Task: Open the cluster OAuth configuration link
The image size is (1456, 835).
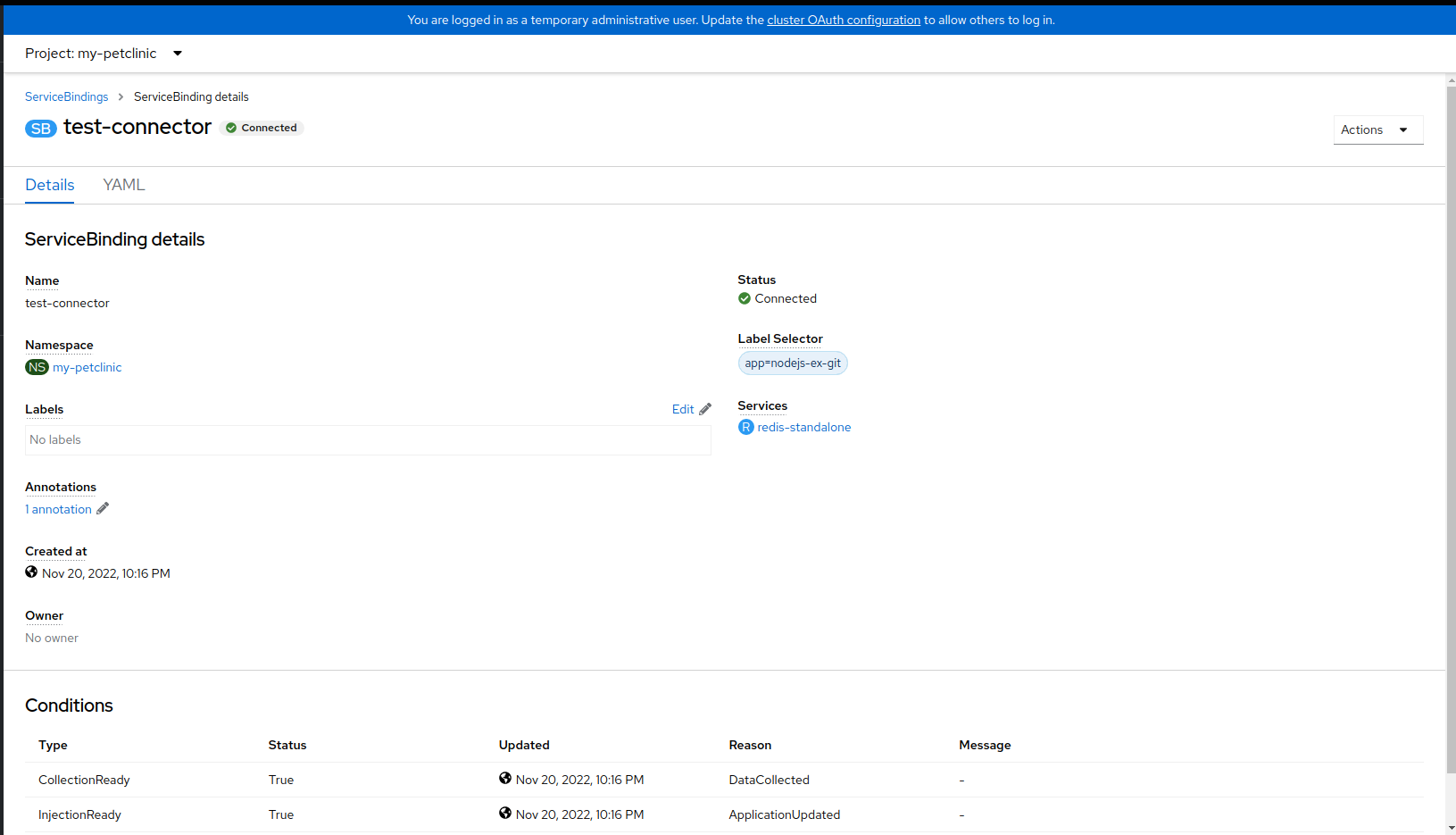Action: [x=844, y=20]
